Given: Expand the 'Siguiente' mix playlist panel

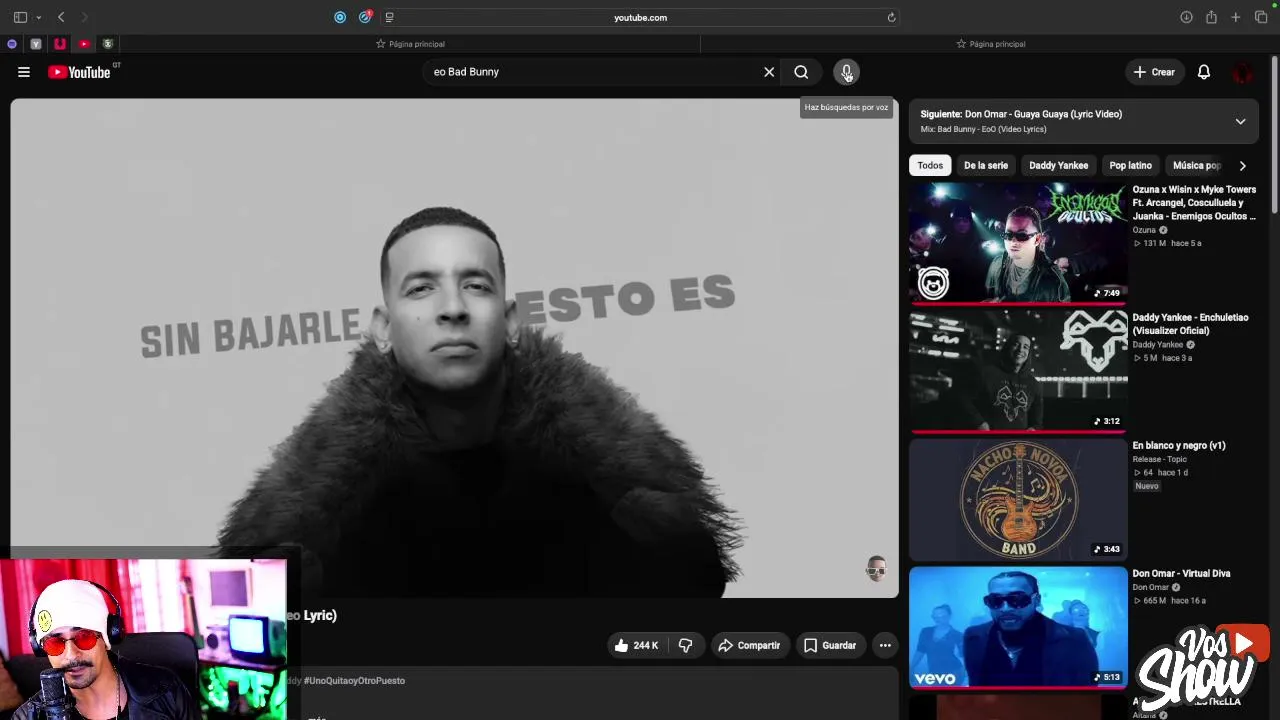Looking at the screenshot, I should [1240, 122].
